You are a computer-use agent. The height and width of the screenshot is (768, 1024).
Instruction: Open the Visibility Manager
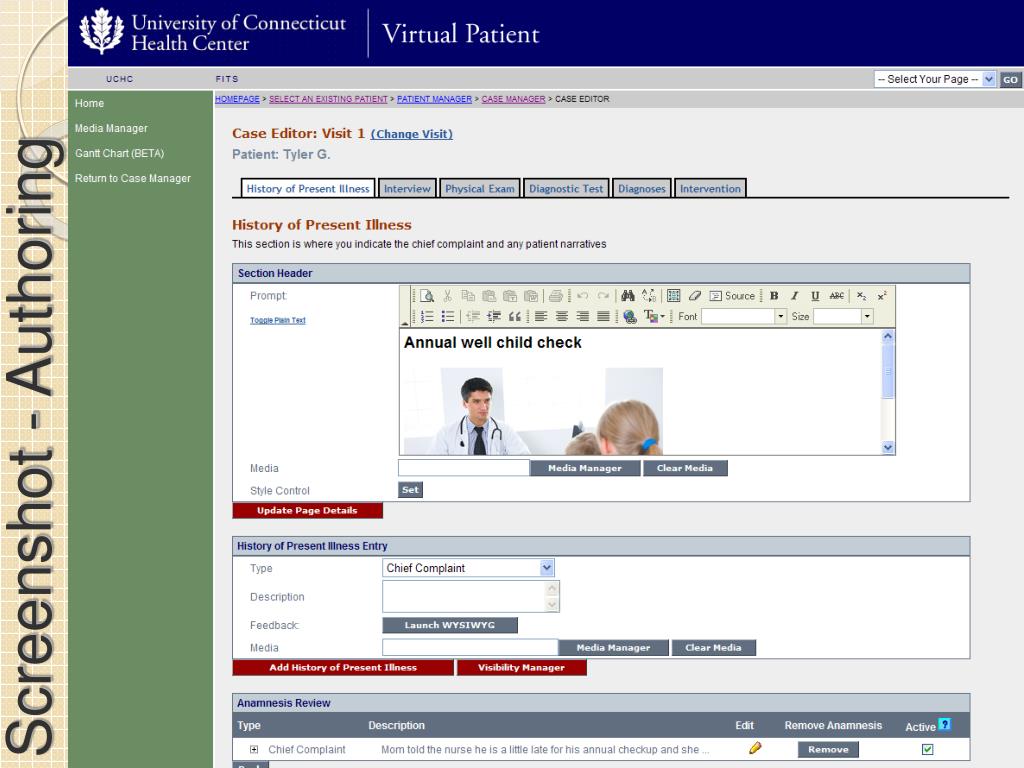[521, 667]
